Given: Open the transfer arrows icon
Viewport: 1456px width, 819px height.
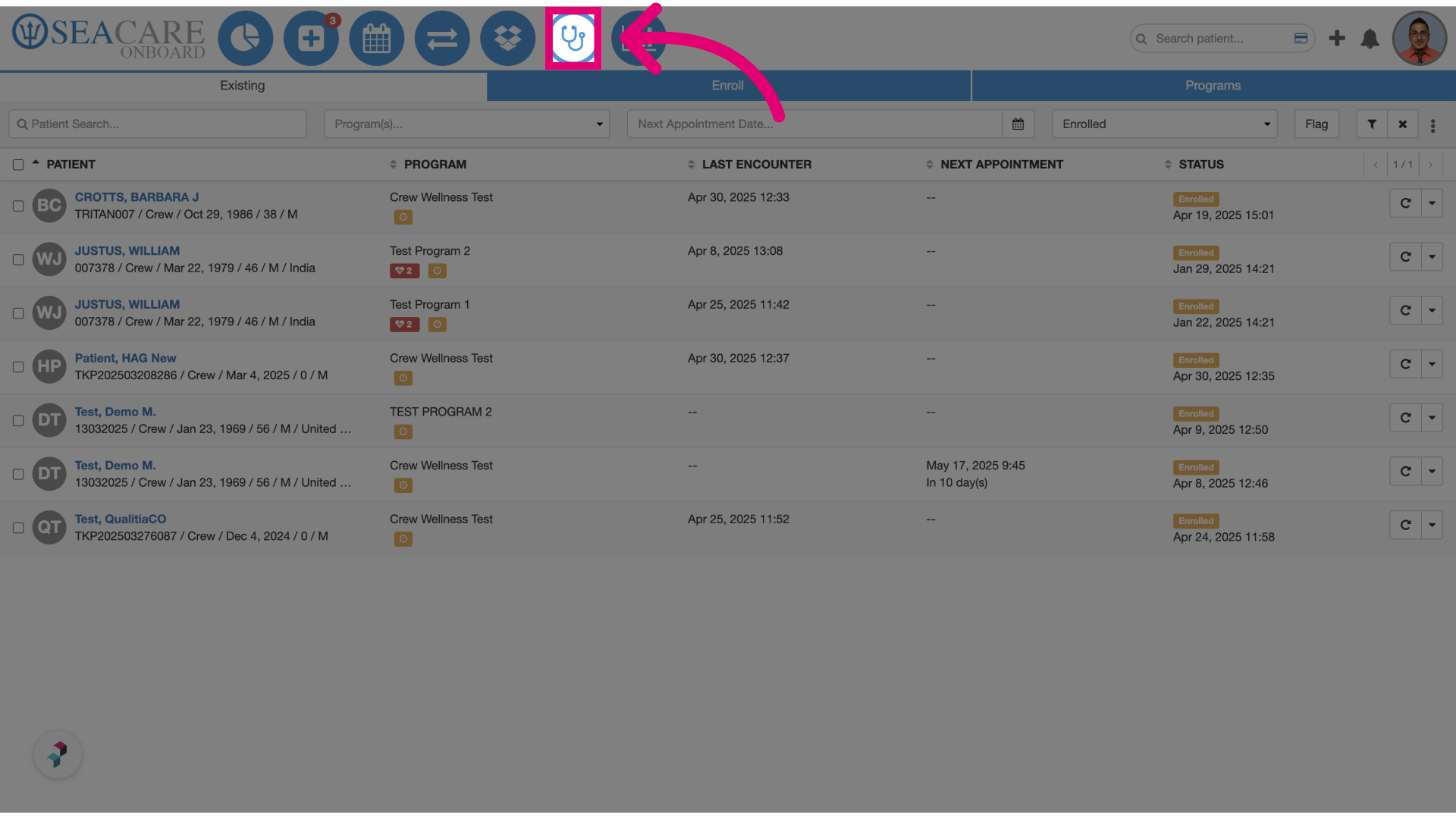Looking at the screenshot, I should 442,39.
